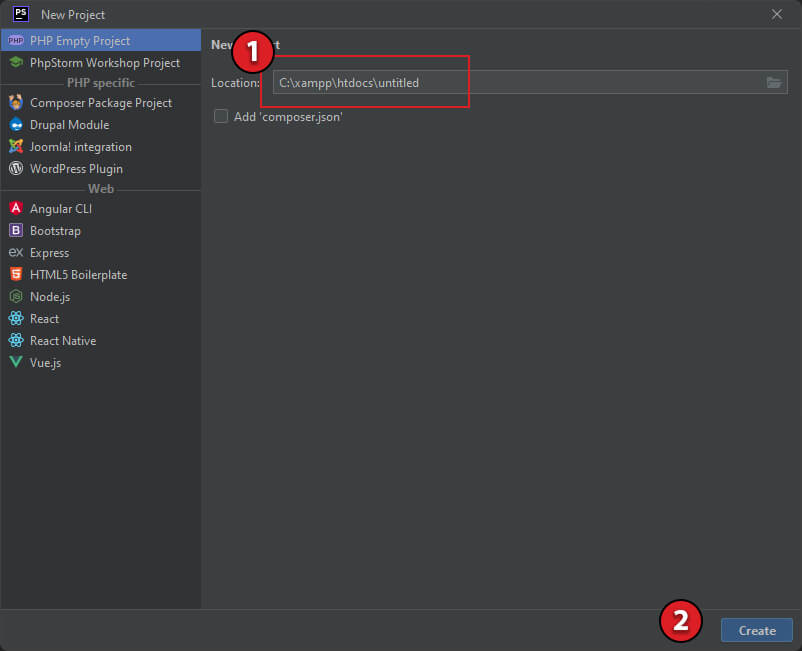Select the Node.js project icon
This screenshot has width=802, height=651.
(x=16, y=296)
